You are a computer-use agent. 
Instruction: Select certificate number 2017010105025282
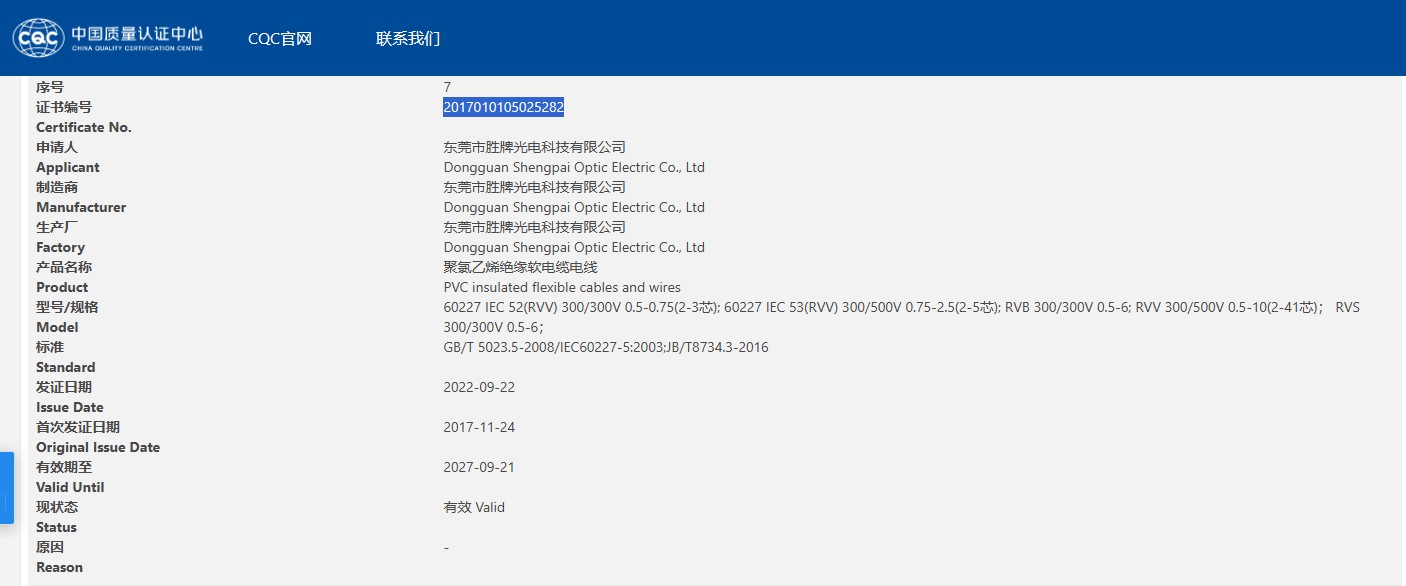pos(504,107)
